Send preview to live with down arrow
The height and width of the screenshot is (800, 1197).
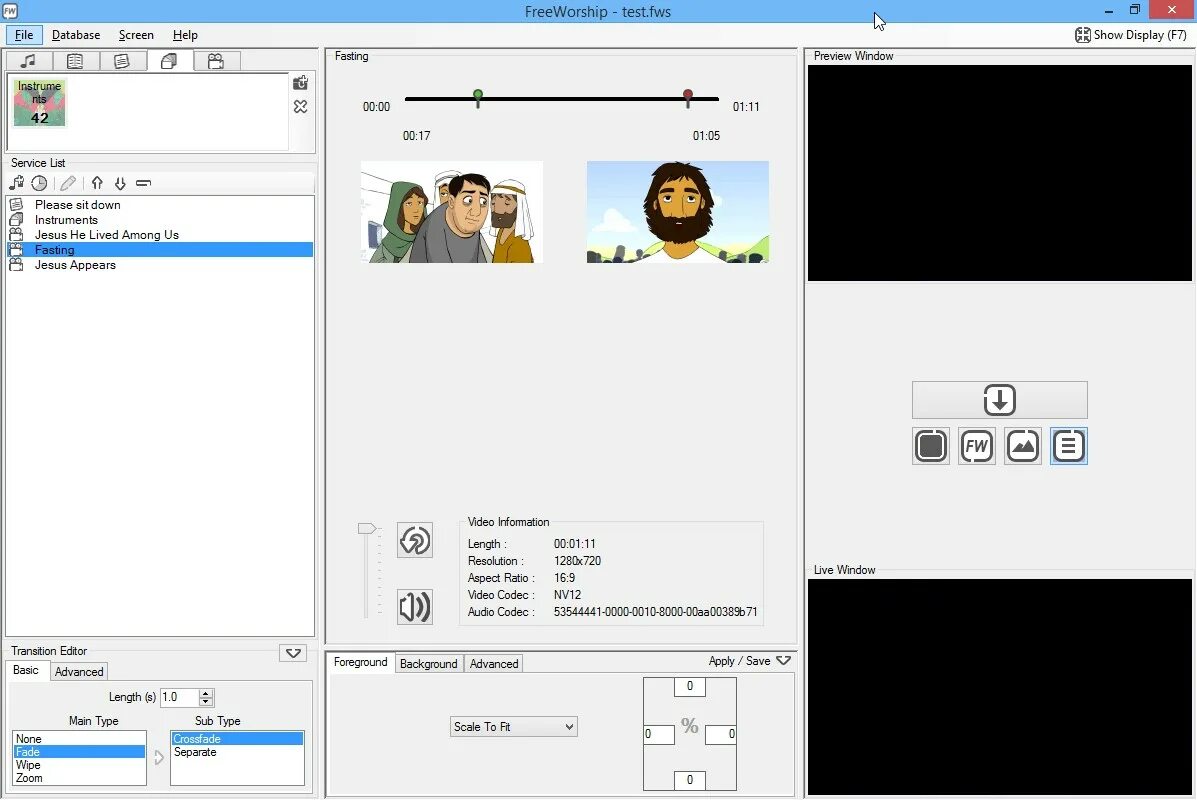pyautogui.click(x=999, y=400)
